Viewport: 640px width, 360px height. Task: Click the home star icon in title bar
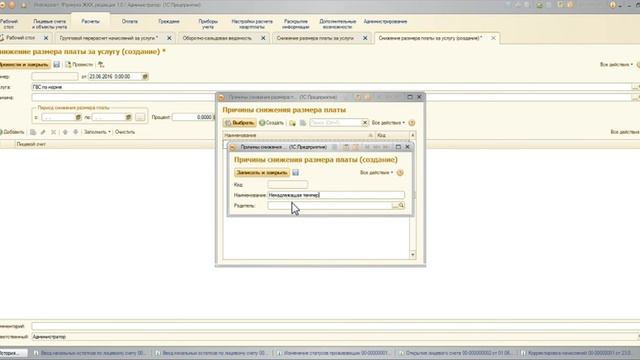(x=24, y=5)
